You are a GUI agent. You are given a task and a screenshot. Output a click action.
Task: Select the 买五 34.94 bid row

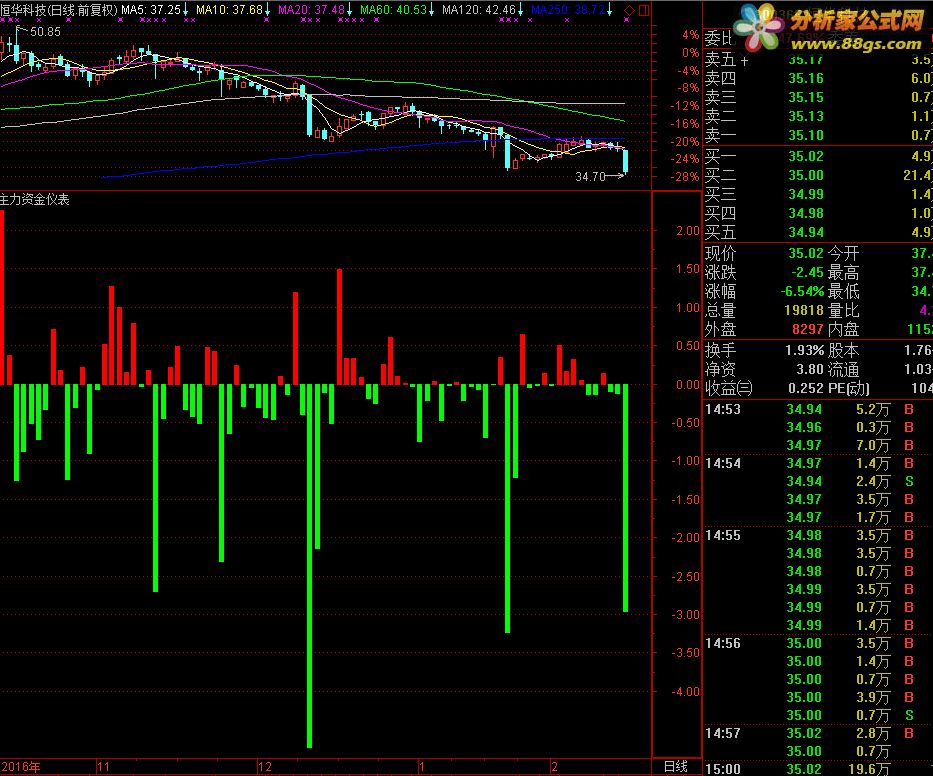coord(818,233)
